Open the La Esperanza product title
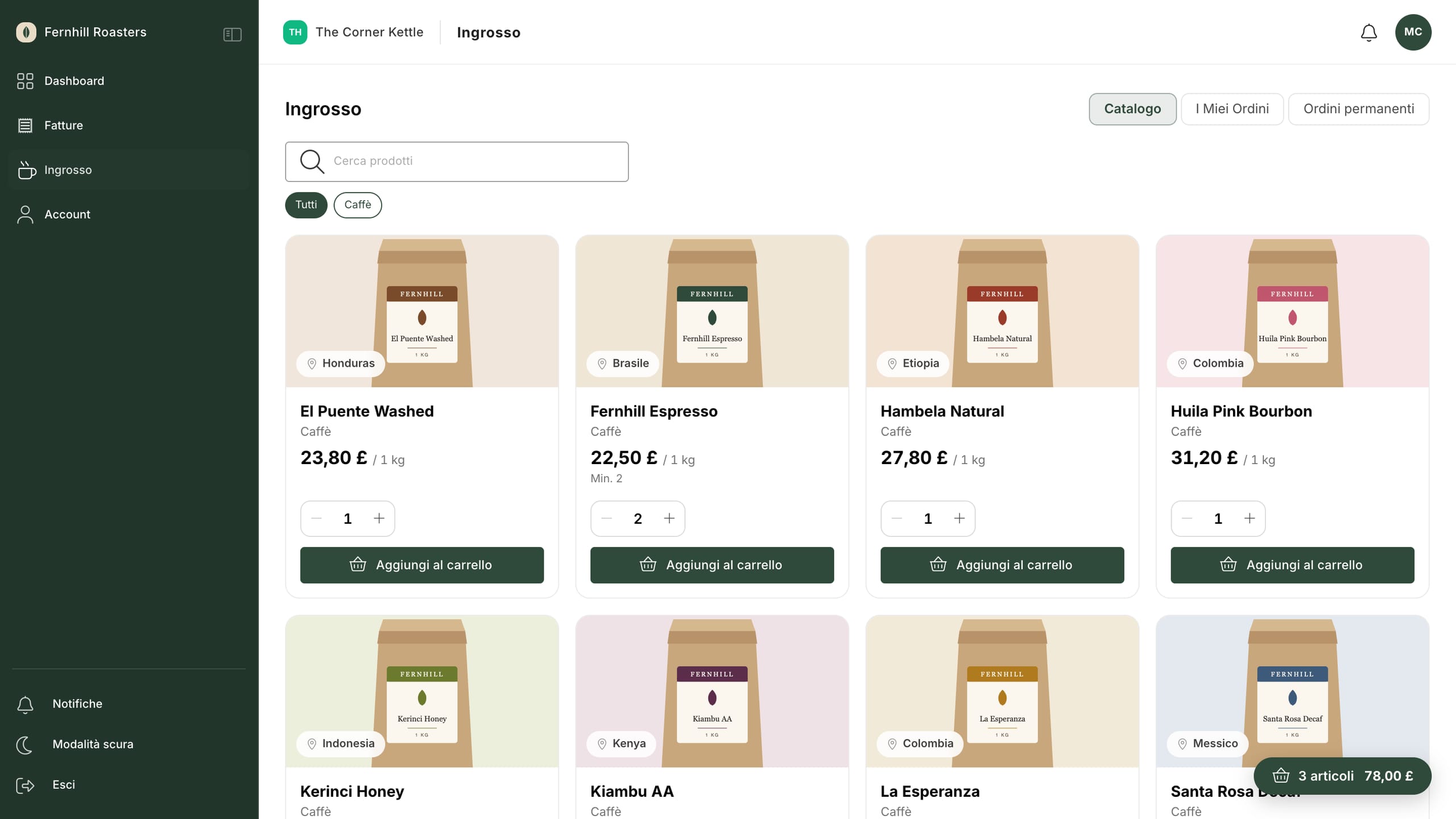The image size is (1456, 819). point(930,791)
